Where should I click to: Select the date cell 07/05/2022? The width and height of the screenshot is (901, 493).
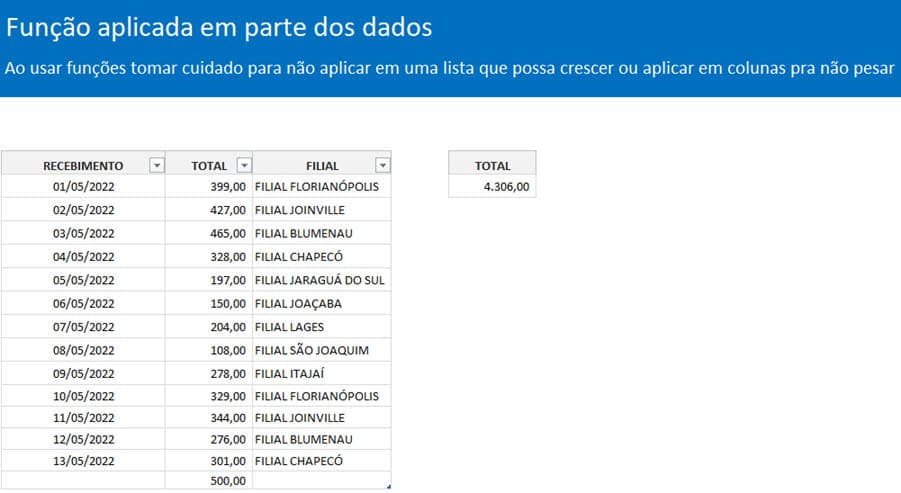coord(83,327)
